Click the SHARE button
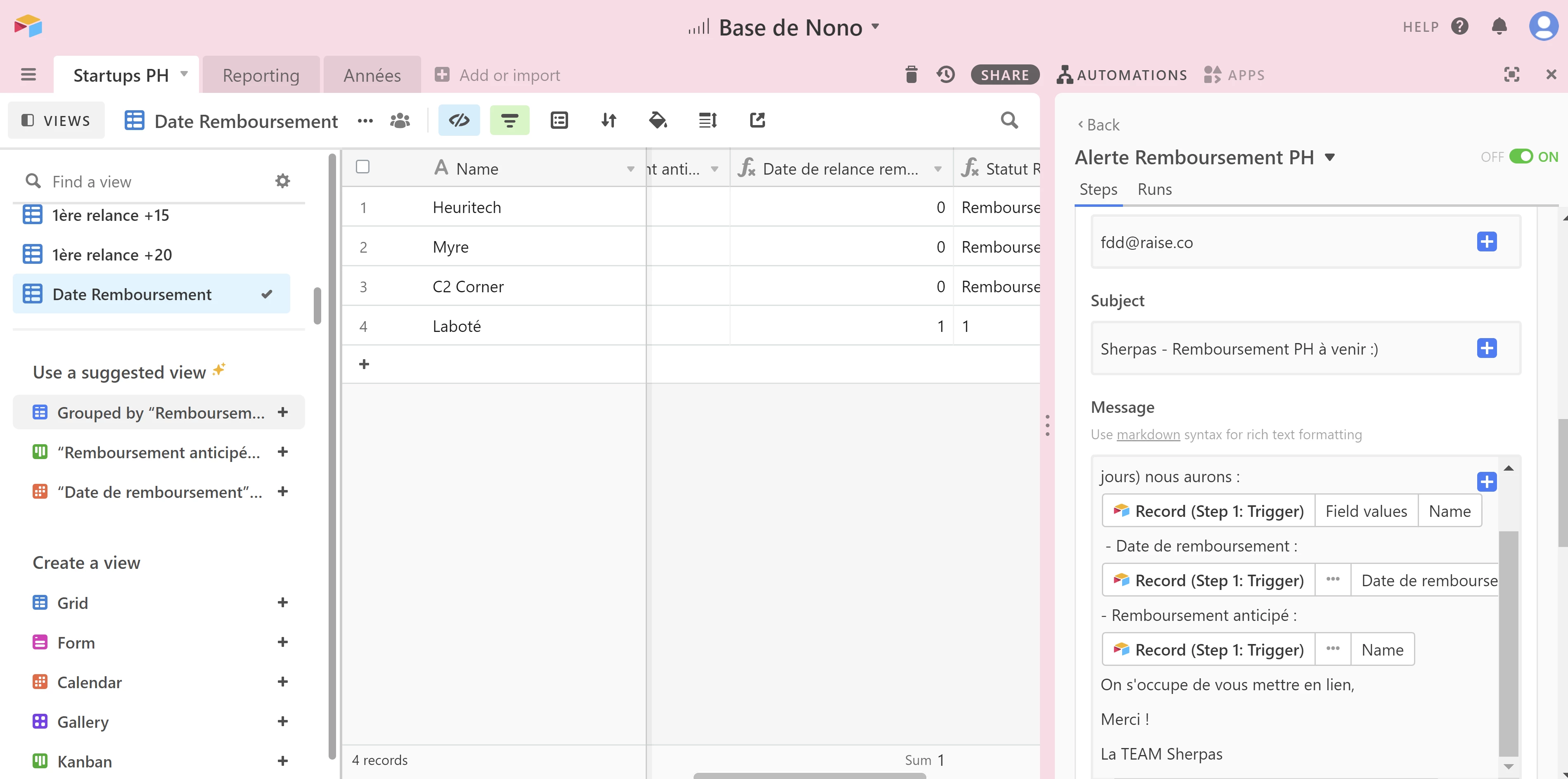1568x779 pixels. (x=1004, y=75)
